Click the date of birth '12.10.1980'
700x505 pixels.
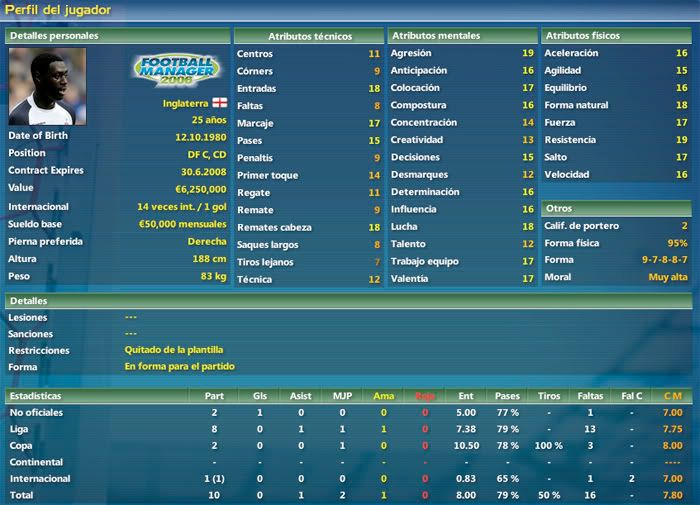pos(200,137)
